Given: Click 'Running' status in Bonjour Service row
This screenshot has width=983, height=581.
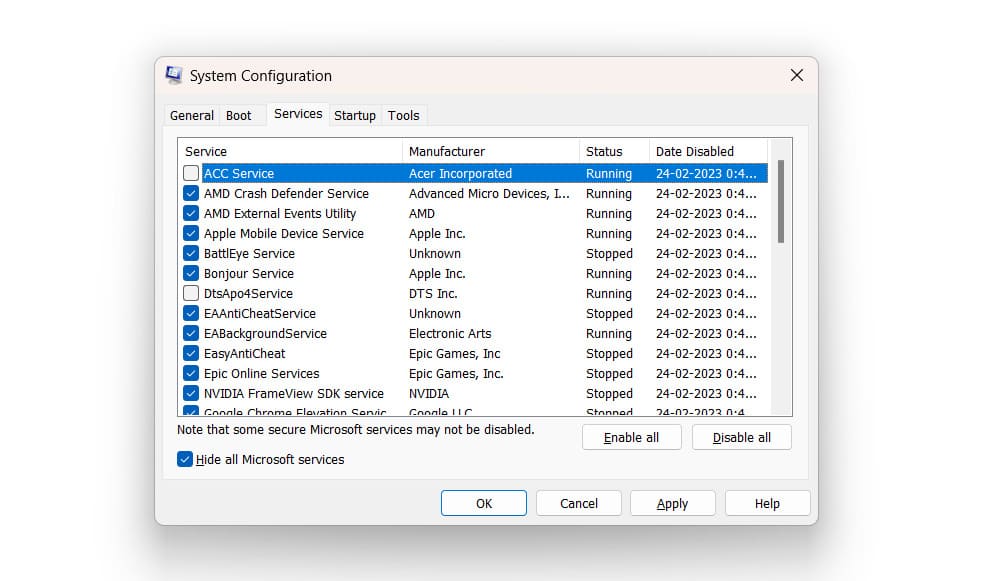Looking at the screenshot, I should pos(609,274).
